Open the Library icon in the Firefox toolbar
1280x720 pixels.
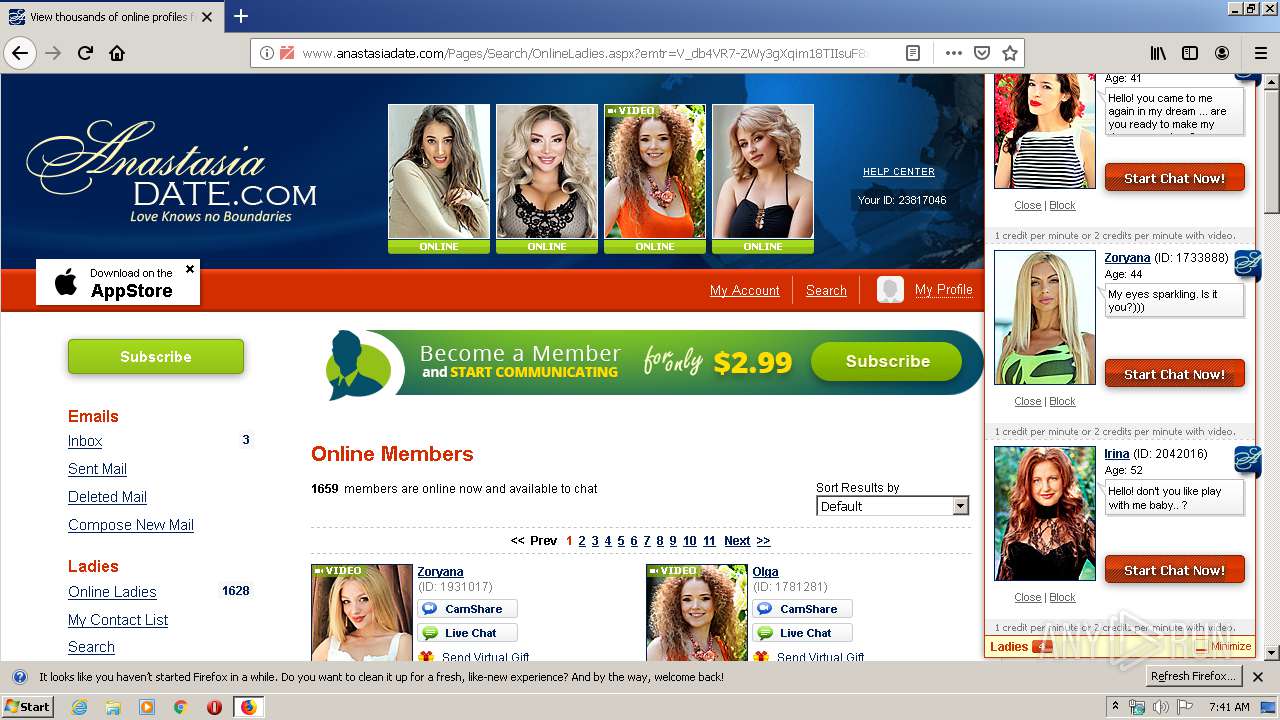point(1158,53)
